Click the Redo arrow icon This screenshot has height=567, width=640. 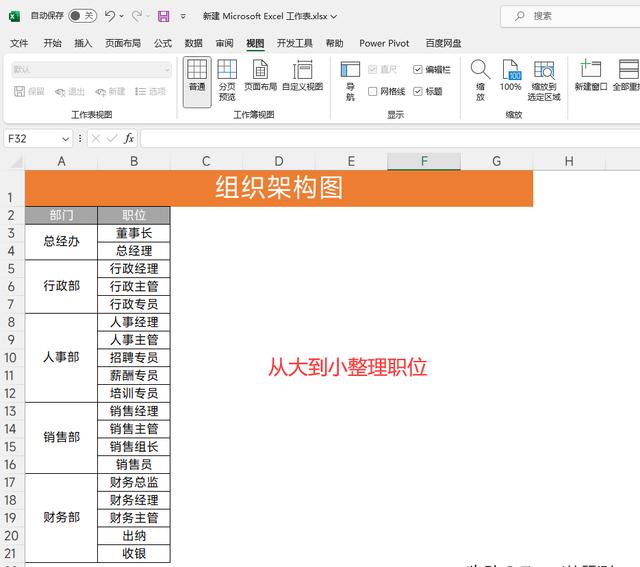click(x=137, y=16)
